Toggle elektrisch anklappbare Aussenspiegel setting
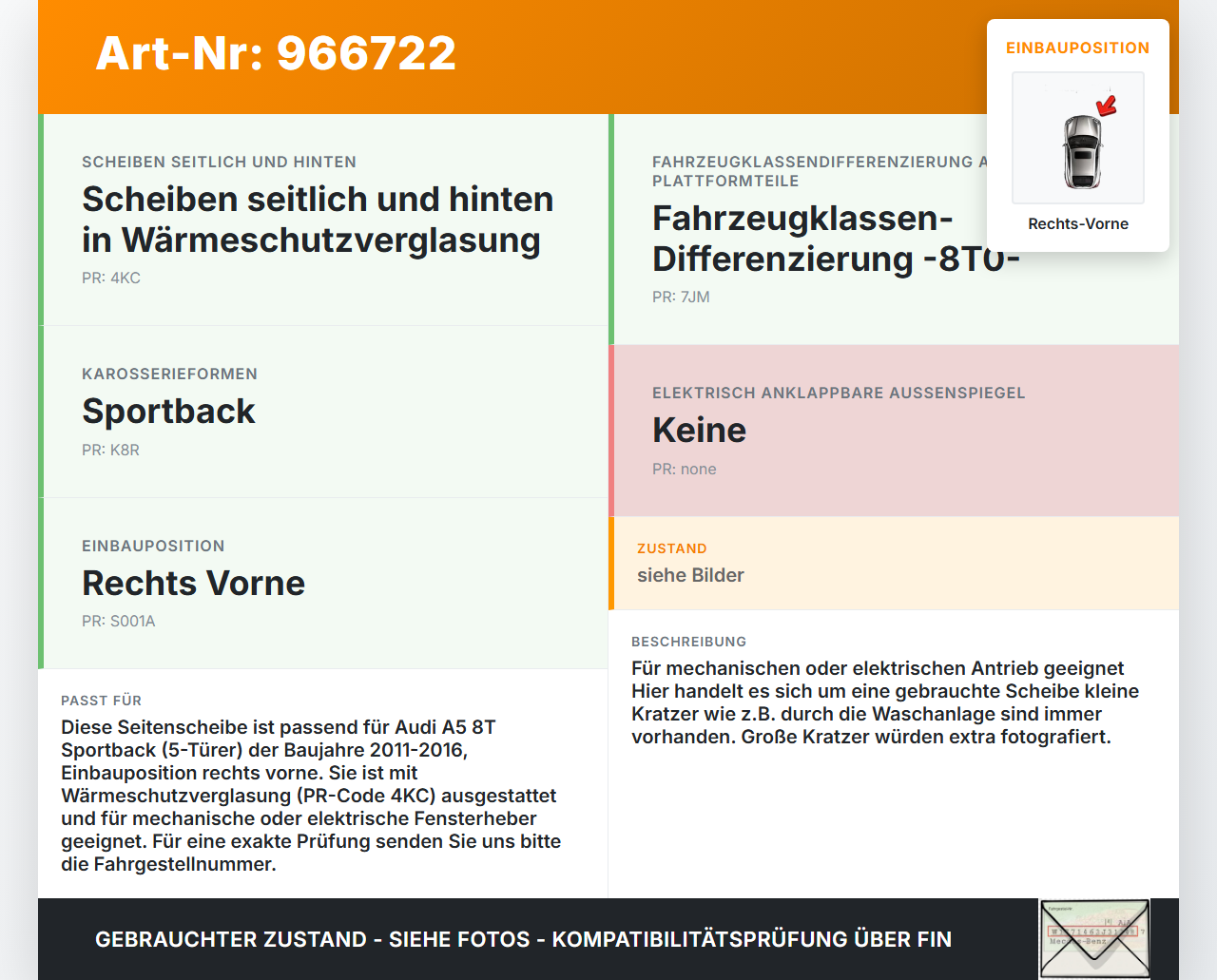The image size is (1217, 980). [894, 430]
